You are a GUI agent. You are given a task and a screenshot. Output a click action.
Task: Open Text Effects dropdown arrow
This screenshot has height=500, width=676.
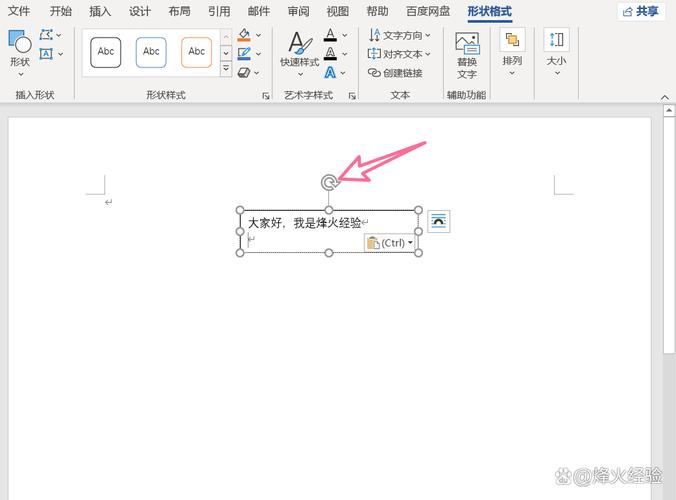point(343,73)
